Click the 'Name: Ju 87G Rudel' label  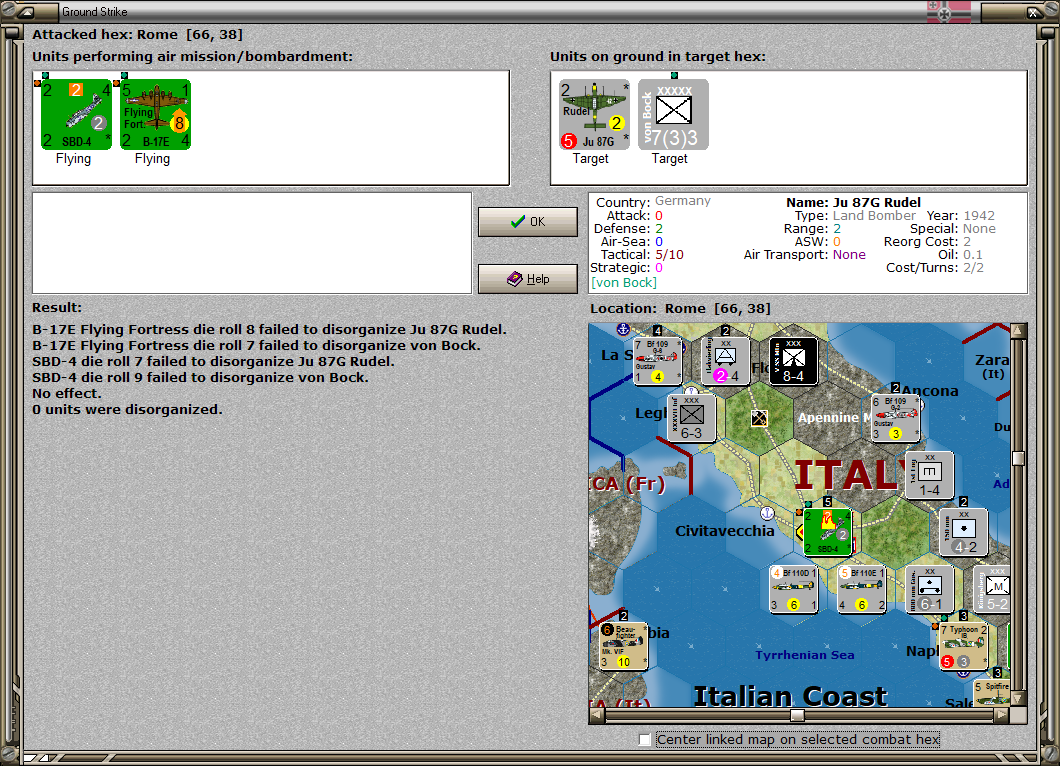point(853,202)
